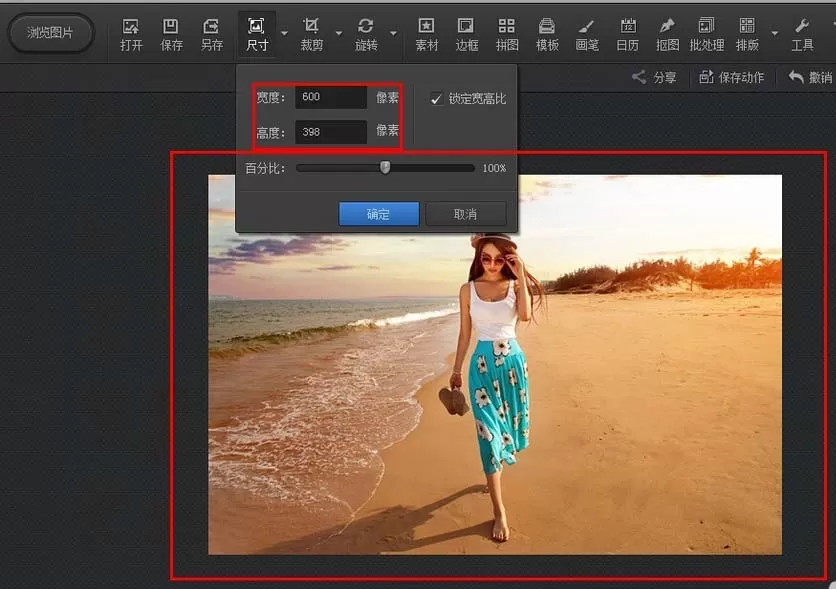836x589 pixels.
Task: Click the 打开 (Open) toolbar icon
Action: point(131,35)
